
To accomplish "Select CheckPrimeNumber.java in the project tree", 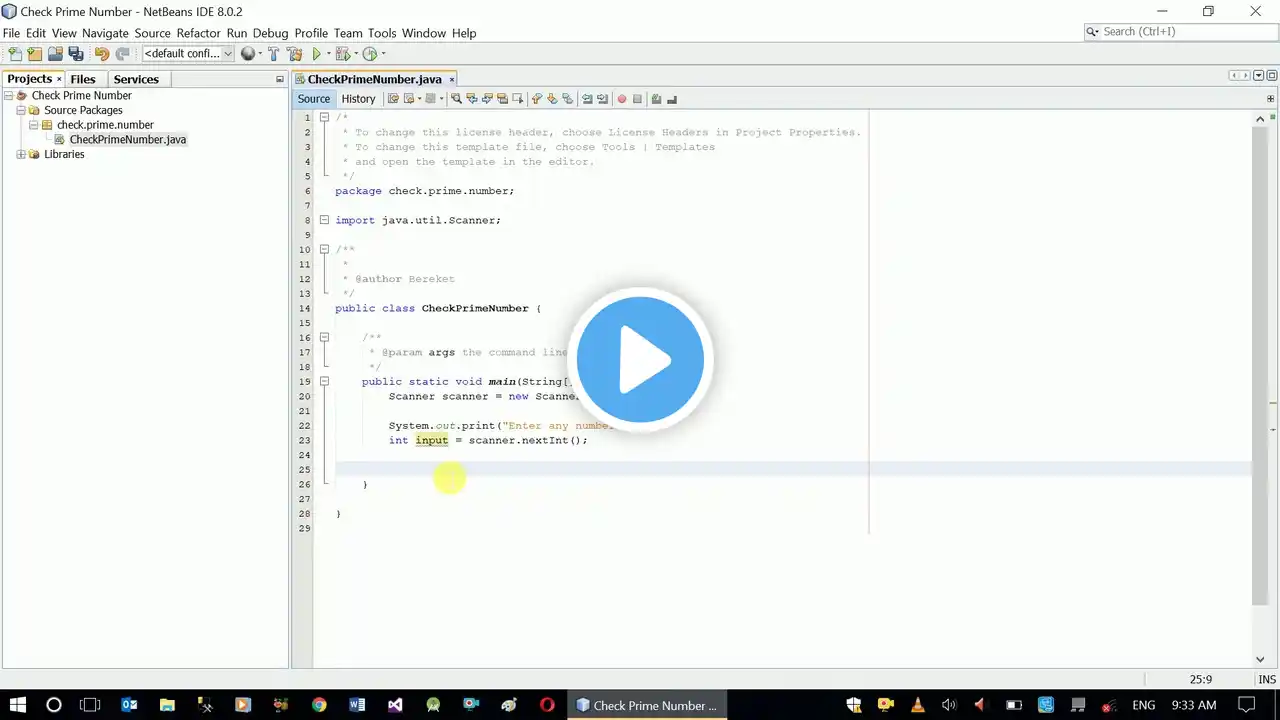I will point(128,140).
